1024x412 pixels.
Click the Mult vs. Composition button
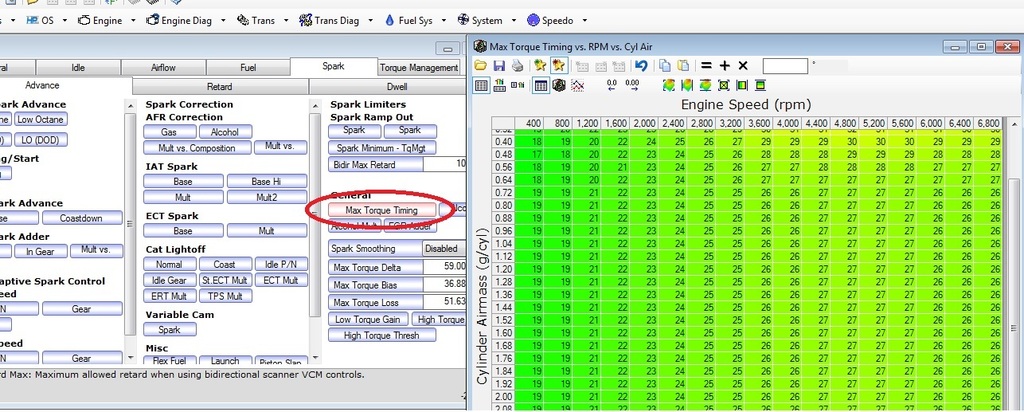(197, 148)
